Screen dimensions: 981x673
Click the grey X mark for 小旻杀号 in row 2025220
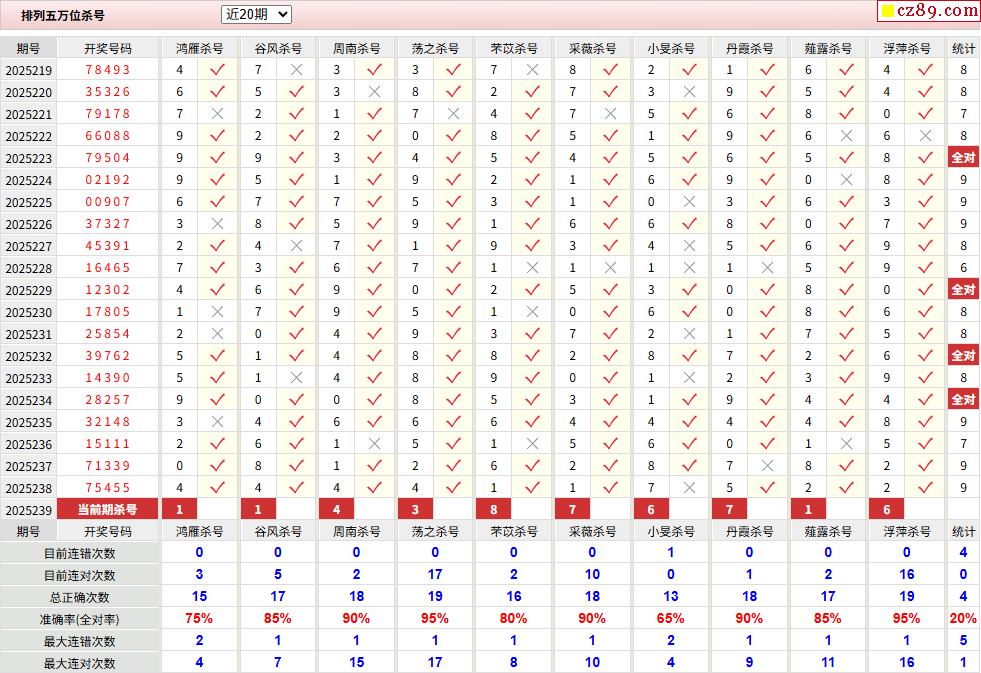tap(689, 92)
